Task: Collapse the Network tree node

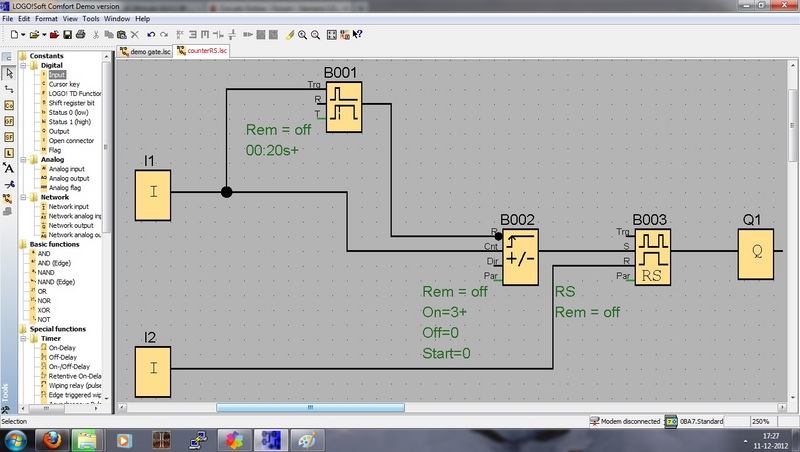Action: coord(23,197)
